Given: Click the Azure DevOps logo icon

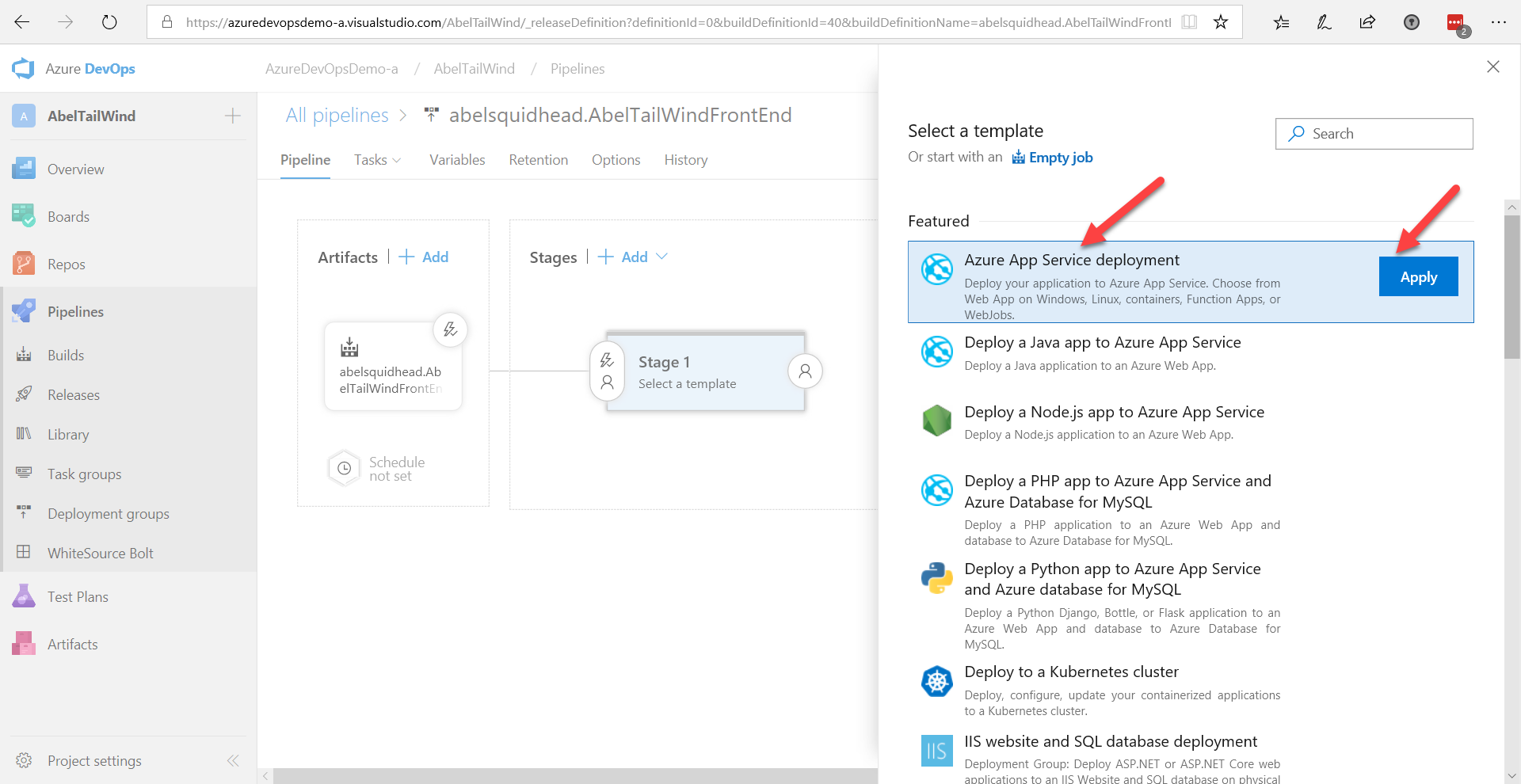Looking at the screenshot, I should point(23,69).
